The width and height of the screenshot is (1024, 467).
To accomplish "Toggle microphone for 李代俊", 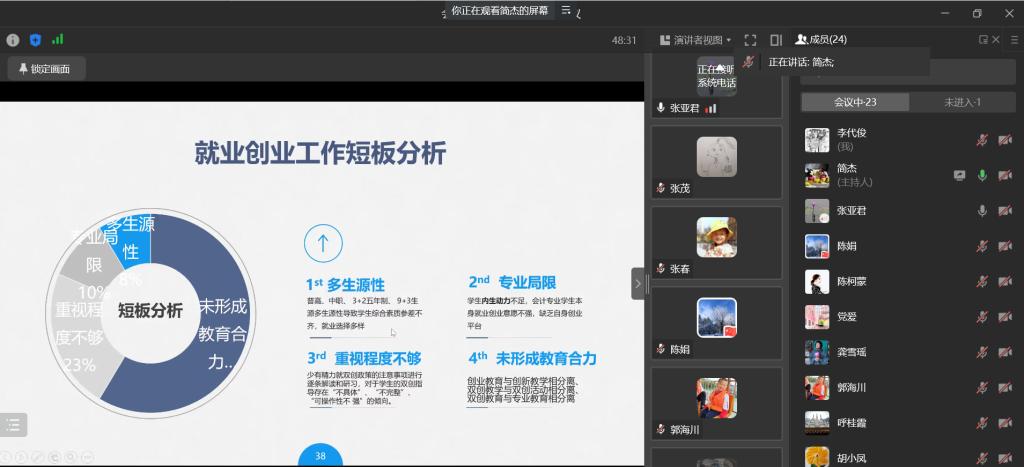I will coord(982,139).
